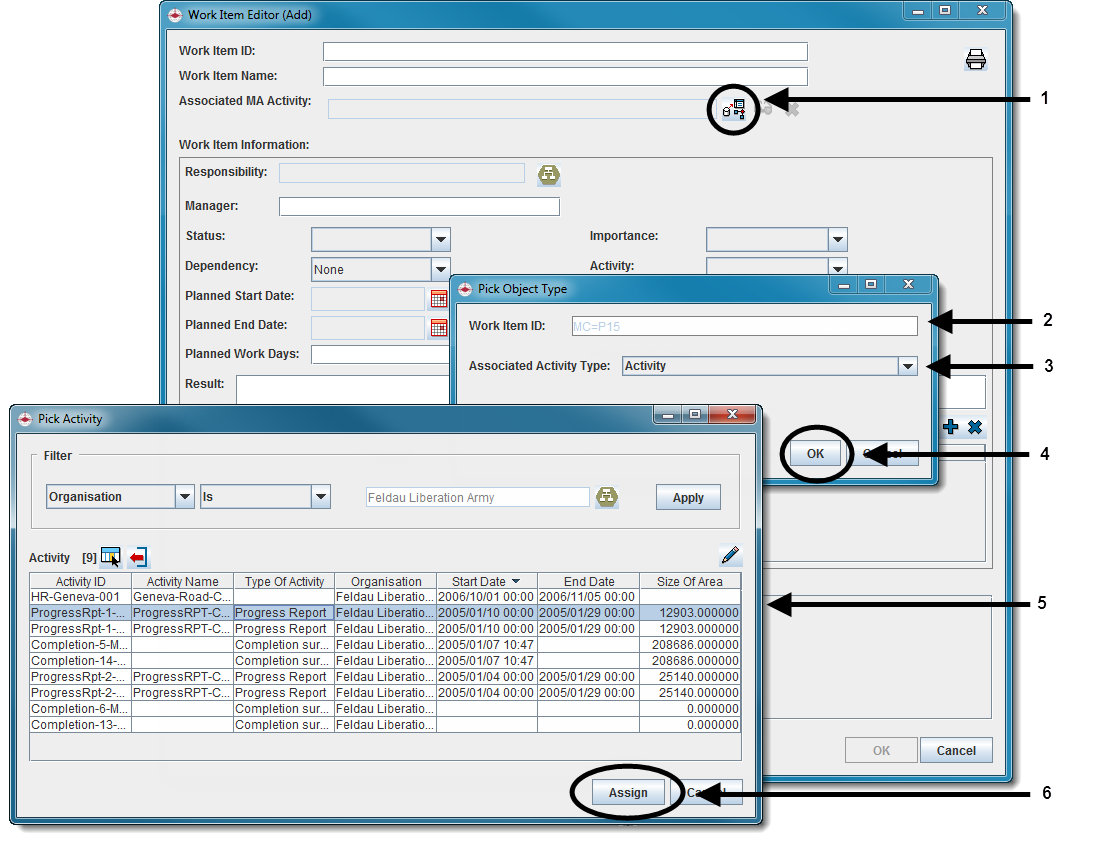Click the red arrow icon beside Activity count
The width and height of the screenshot is (1100, 867).
[x=138, y=557]
